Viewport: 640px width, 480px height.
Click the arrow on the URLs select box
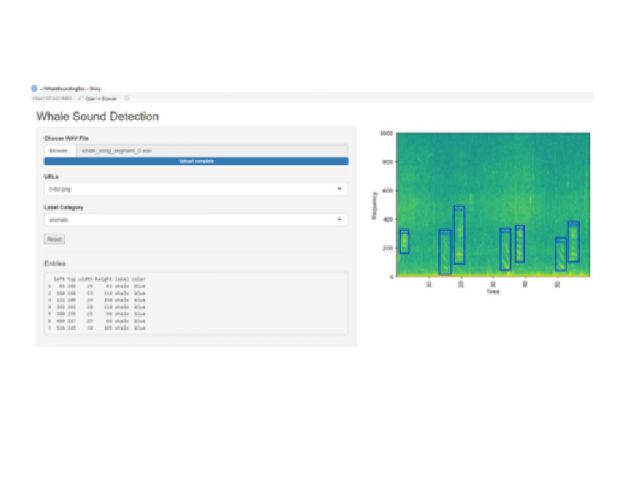[x=340, y=188]
